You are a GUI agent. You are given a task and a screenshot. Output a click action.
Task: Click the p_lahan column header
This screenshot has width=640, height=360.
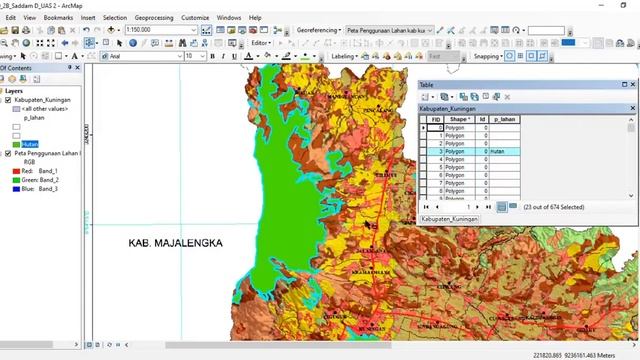504,119
